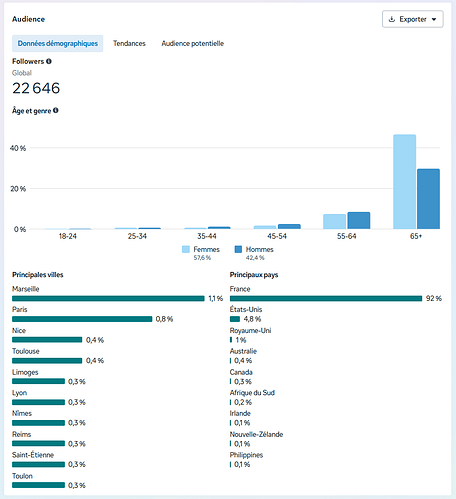Select the Données démographiques tab
The height and width of the screenshot is (499, 456).
pos(58,43)
